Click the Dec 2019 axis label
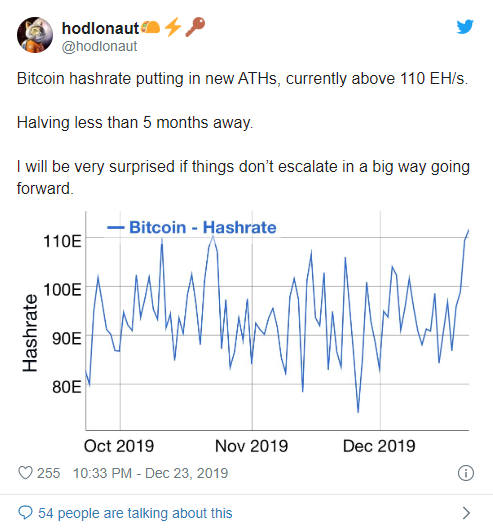 tap(379, 446)
